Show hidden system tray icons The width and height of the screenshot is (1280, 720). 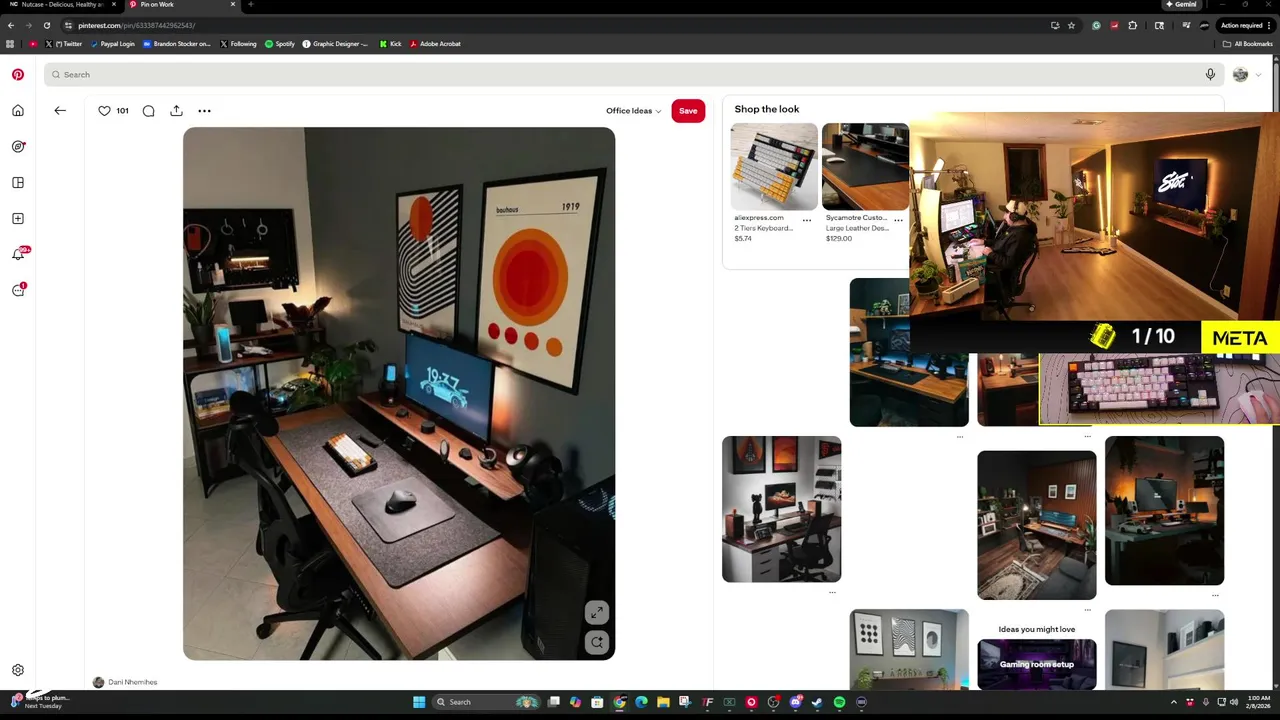click(1174, 702)
